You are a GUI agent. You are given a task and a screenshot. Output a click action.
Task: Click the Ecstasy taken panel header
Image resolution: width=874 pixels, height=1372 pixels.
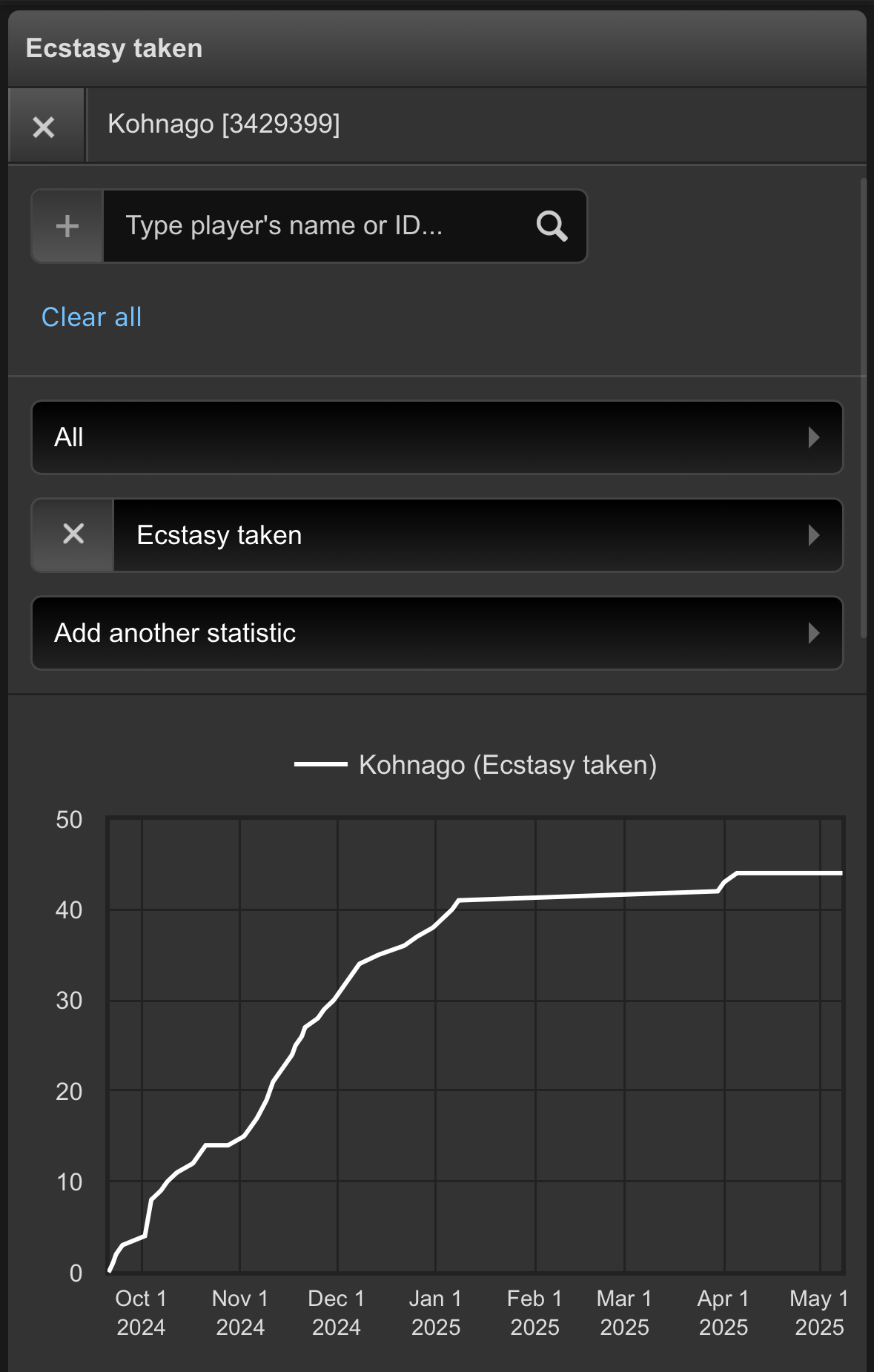(x=113, y=48)
